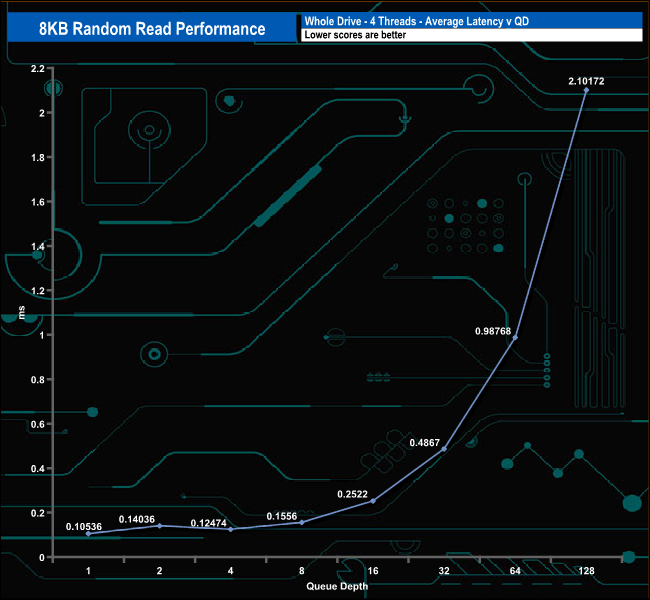The image size is (650, 600).
Task: Click the 0.4867 data label
Action: (x=427, y=441)
